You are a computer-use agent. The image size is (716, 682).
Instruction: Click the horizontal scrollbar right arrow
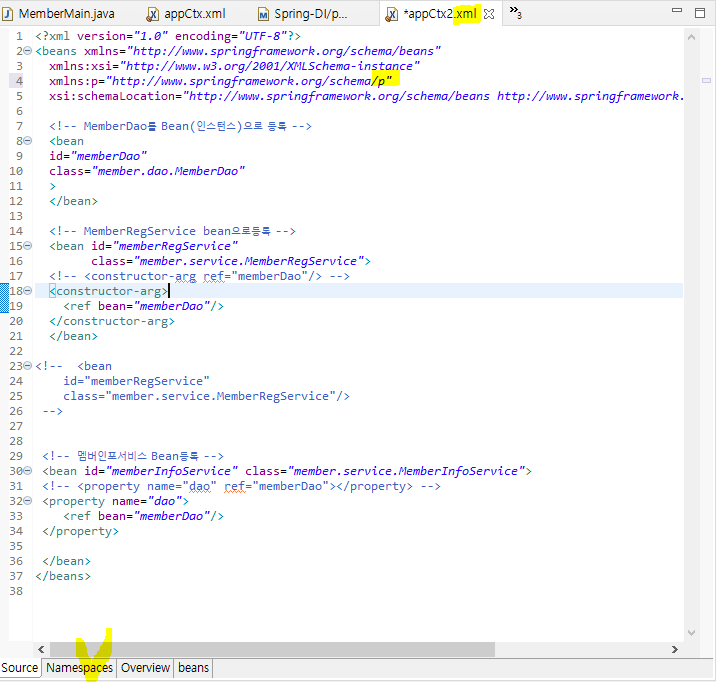675,649
